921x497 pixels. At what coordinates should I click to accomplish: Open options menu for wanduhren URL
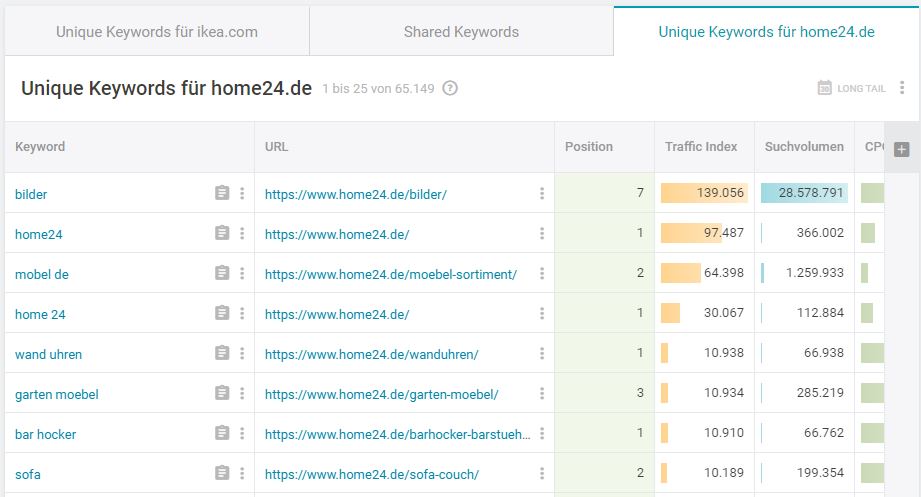(542, 353)
